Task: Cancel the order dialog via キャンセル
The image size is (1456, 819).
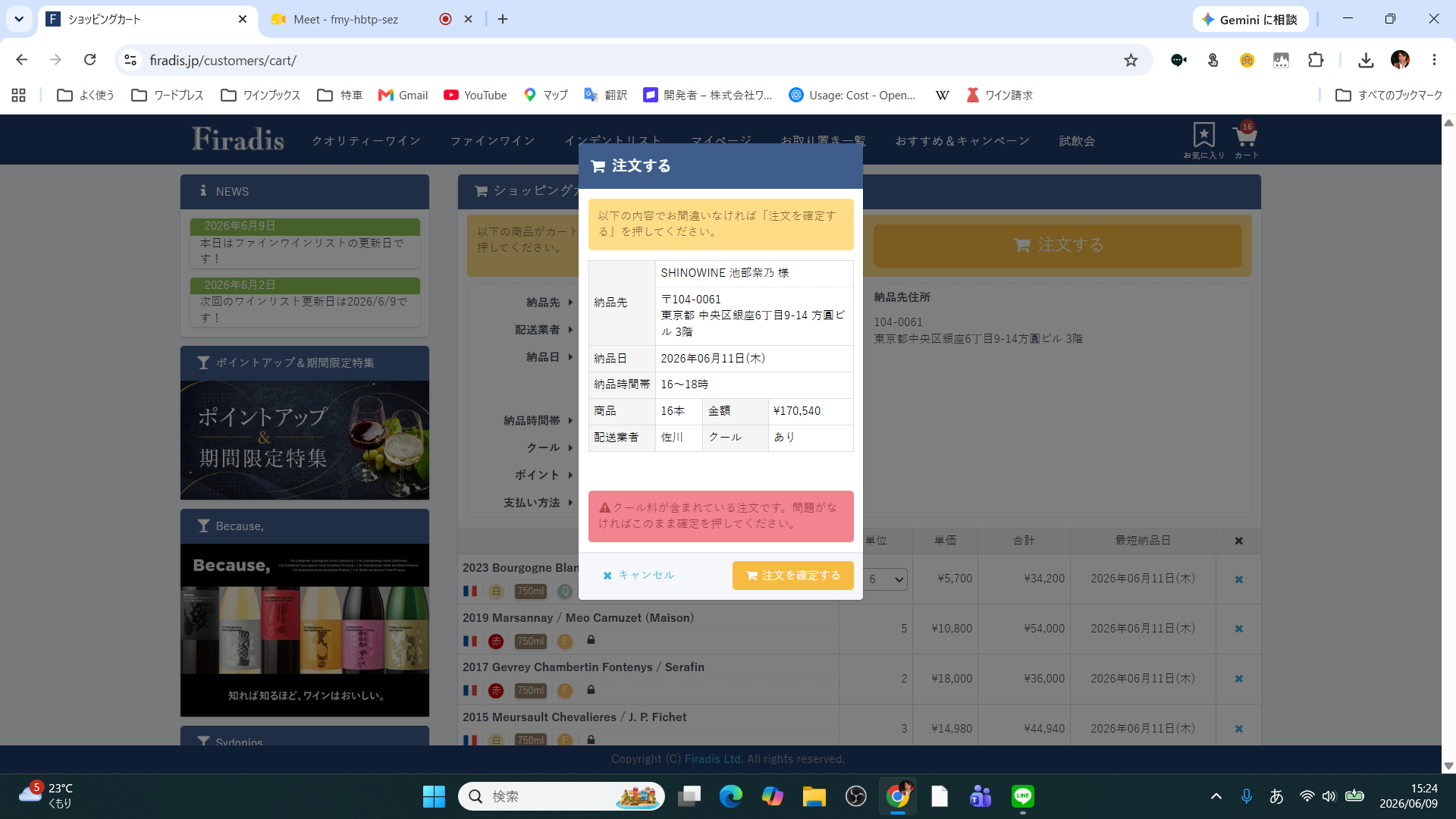Action: click(x=639, y=576)
